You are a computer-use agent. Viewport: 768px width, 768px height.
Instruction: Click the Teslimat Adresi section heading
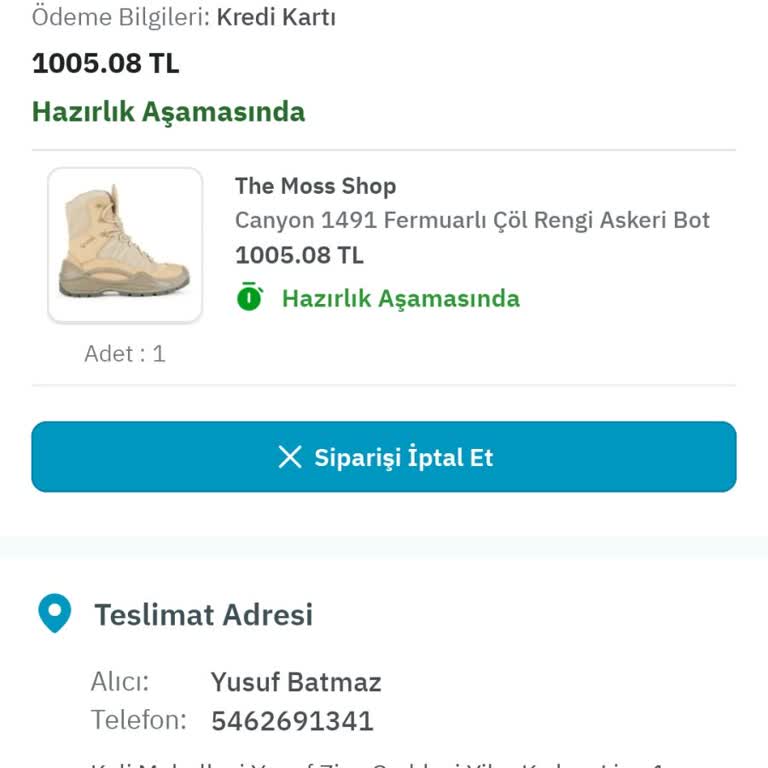203,614
